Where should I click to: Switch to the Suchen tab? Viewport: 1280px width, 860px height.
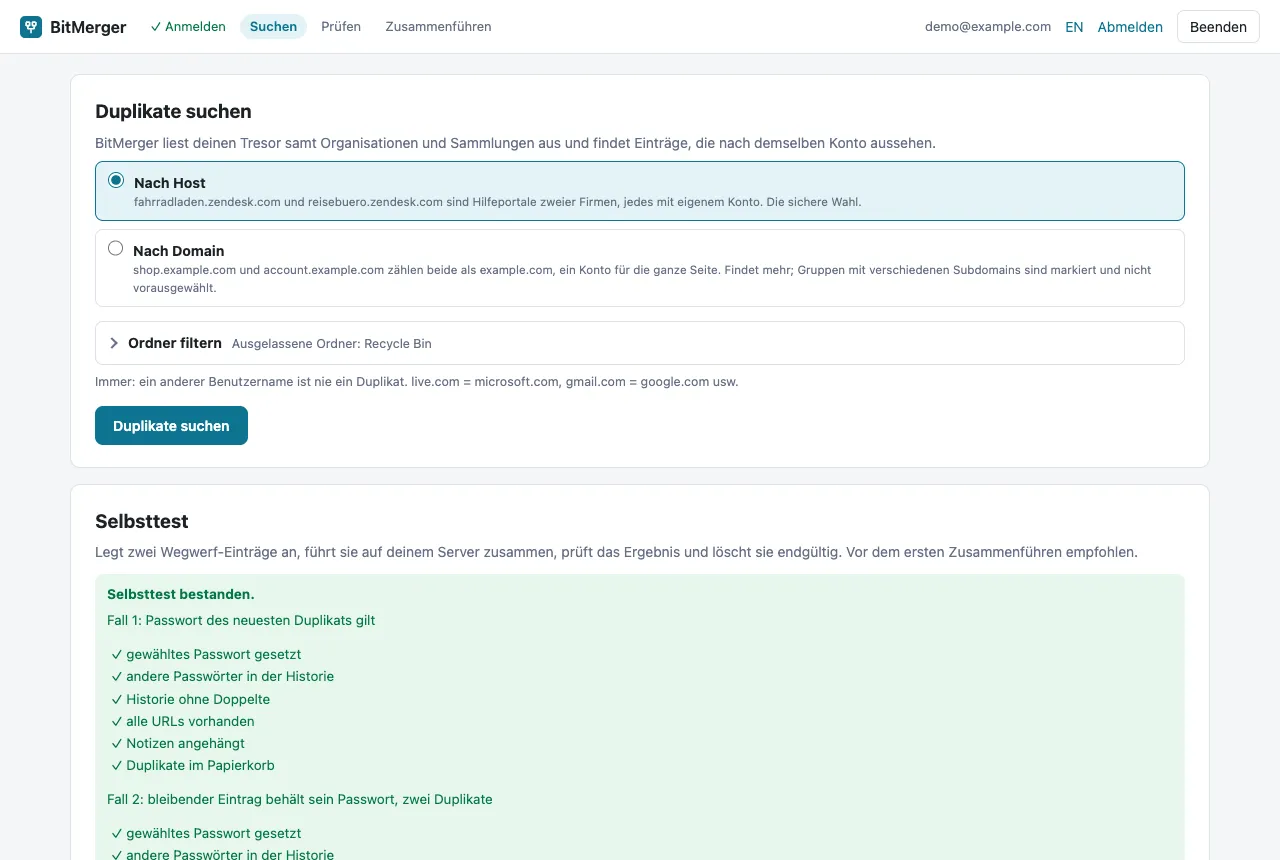coord(273,27)
